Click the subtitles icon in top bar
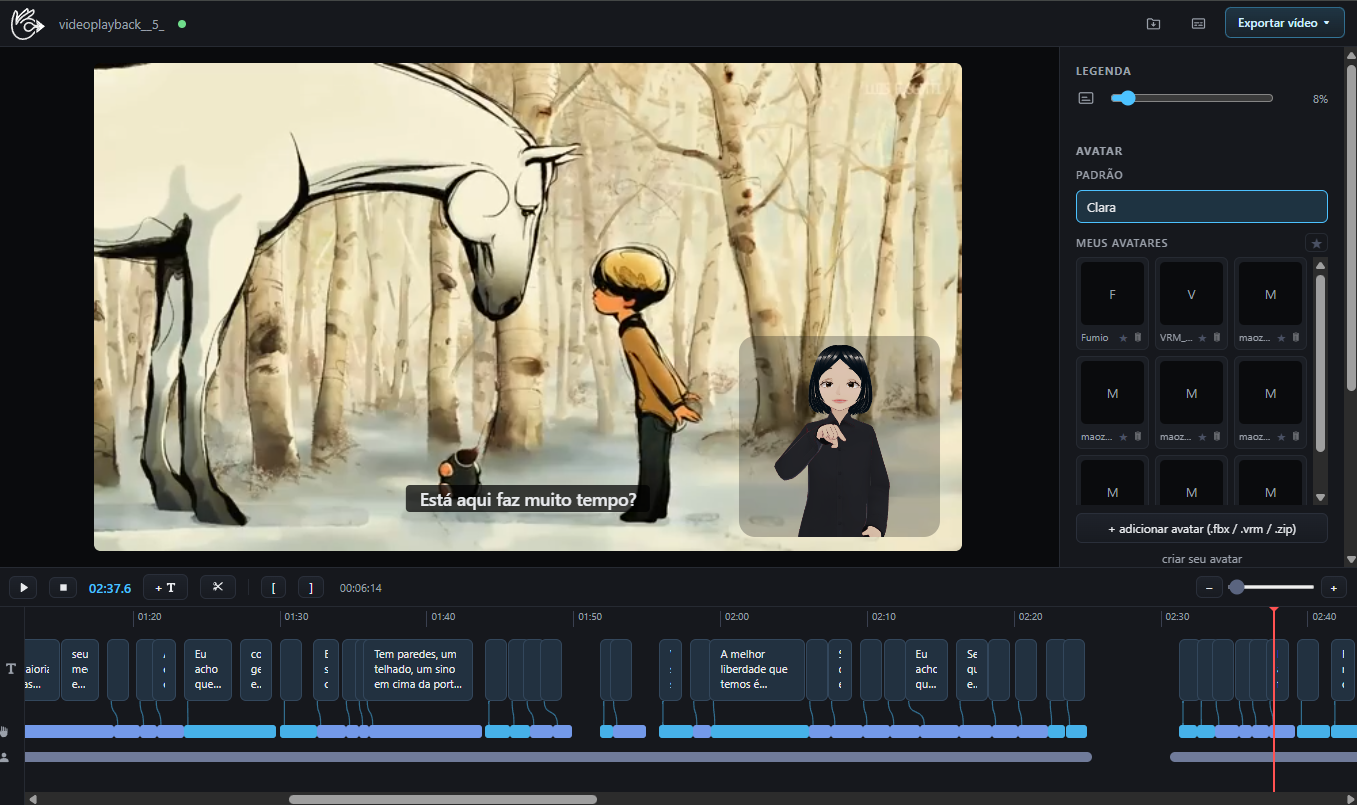Image resolution: width=1357 pixels, height=805 pixels. pyautogui.click(x=1198, y=23)
